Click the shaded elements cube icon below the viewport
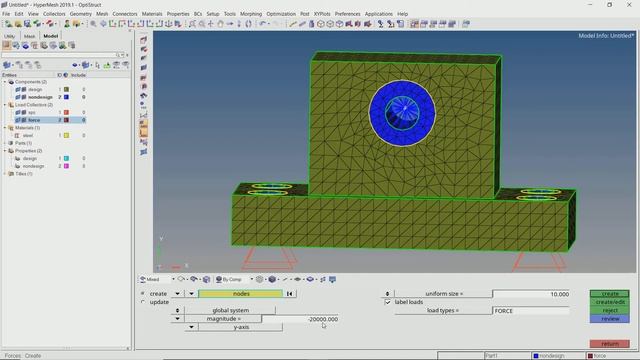This screenshot has height=360, width=640. (x=272, y=279)
